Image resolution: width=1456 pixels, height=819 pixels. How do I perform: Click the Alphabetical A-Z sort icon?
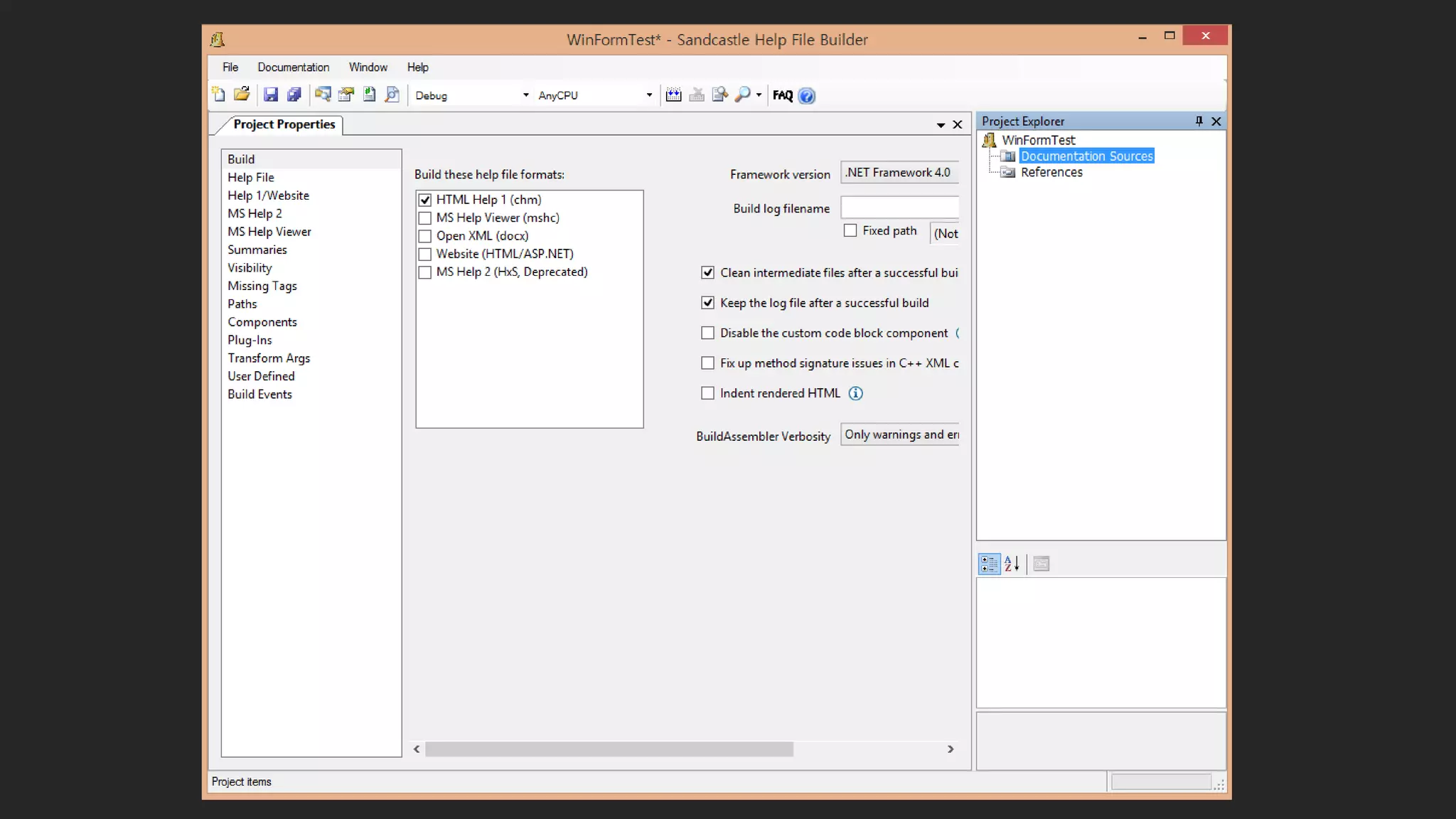[x=1012, y=564]
